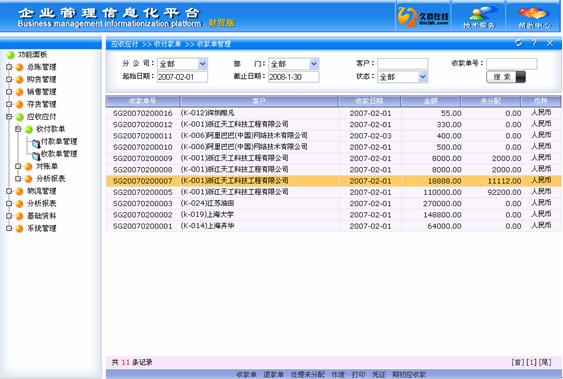Screen dimensions: 563x379
Task: Sort by the 金额 column header
Action: click(431, 101)
